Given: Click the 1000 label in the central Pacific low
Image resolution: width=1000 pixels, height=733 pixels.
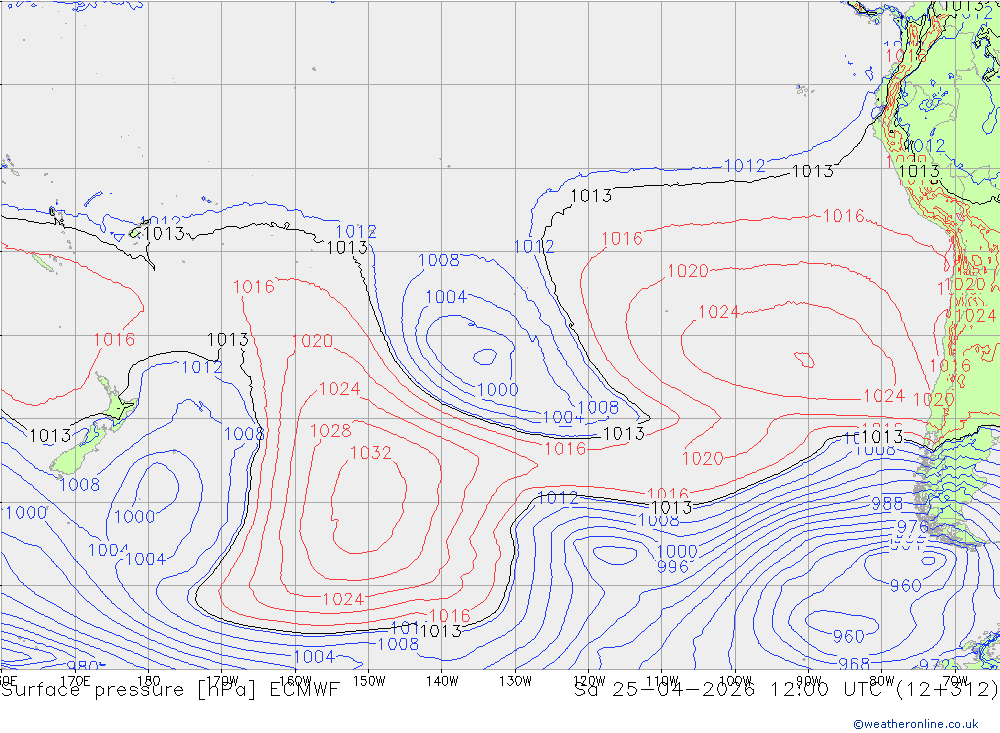Looking at the screenshot, I should click(497, 390).
